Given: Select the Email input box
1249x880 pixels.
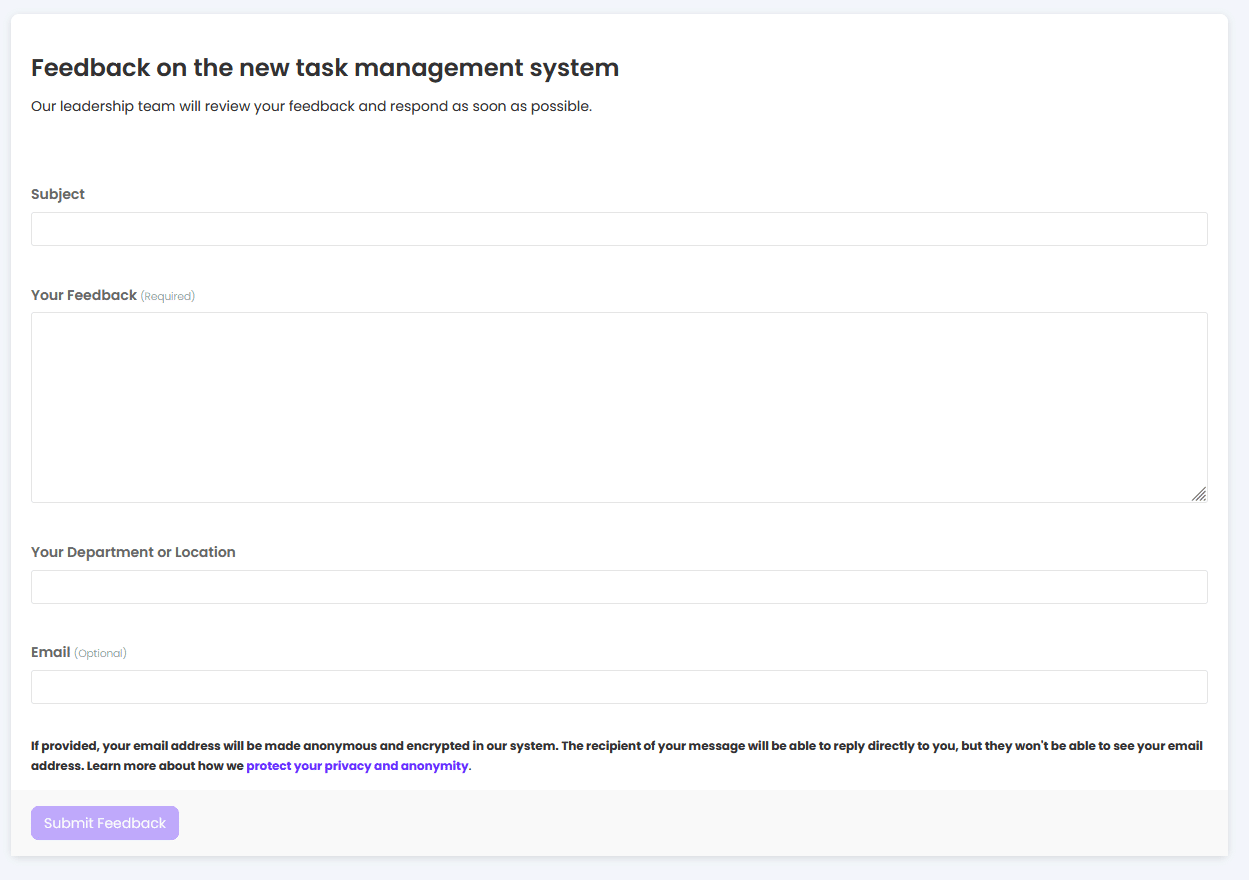Looking at the screenshot, I should pyautogui.click(x=619, y=687).
